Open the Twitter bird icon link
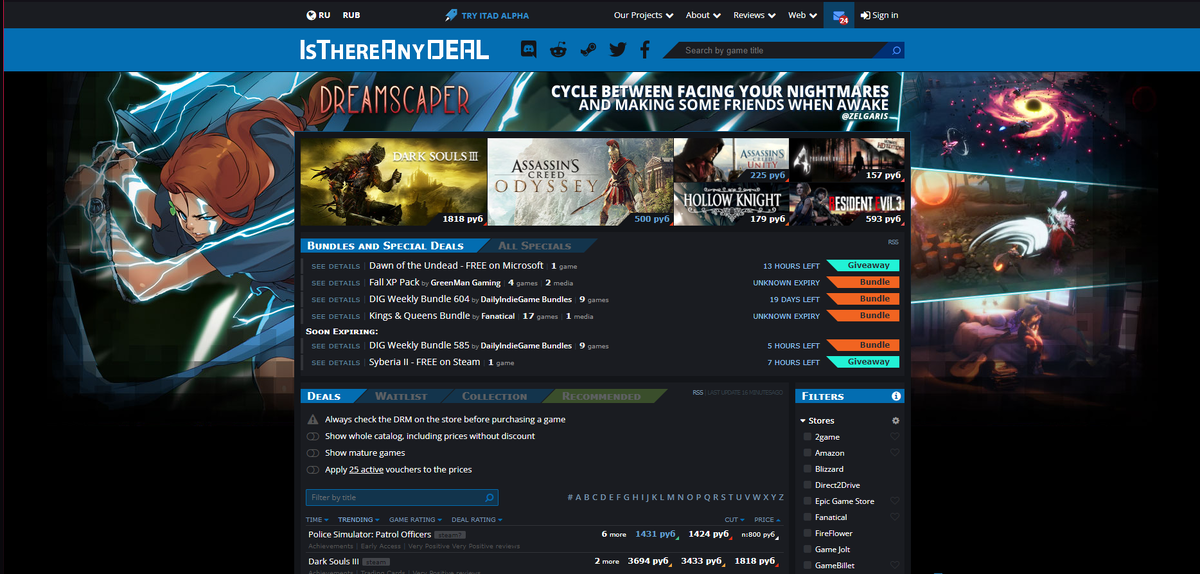This screenshot has width=1200, height=574. pyautogui.click(x=617, y=49)
